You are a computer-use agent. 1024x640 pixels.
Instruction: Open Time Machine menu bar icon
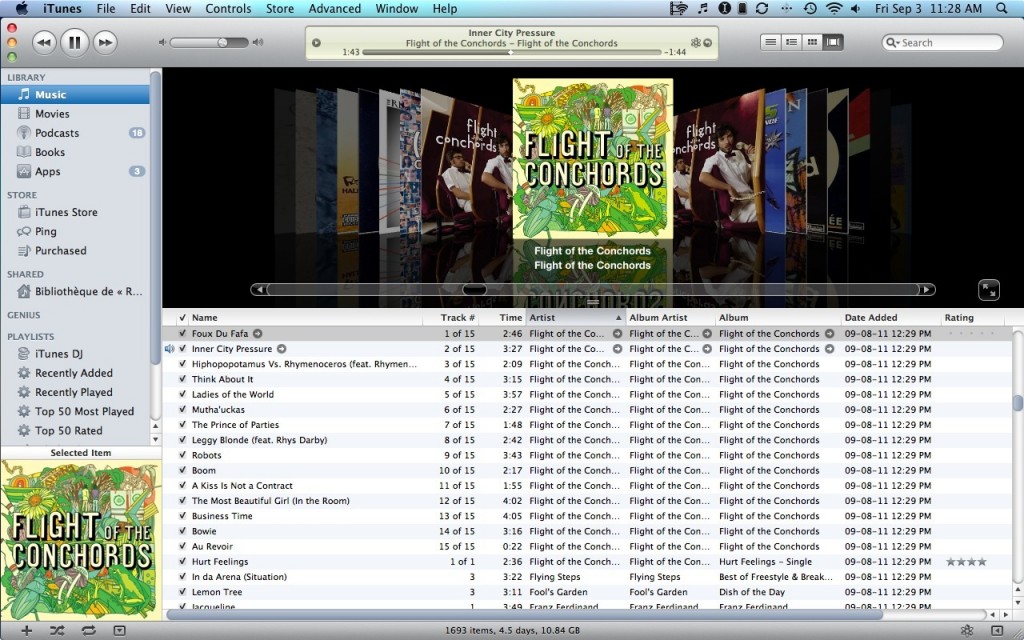point(810,8)
